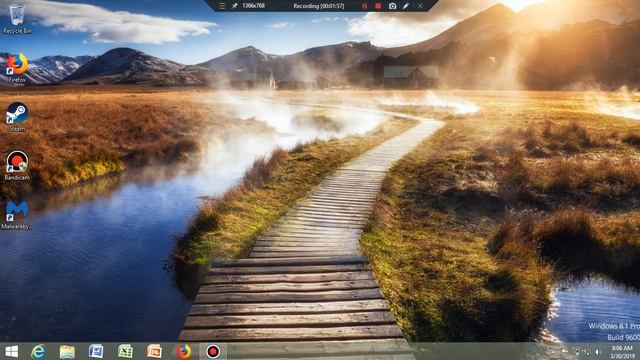Viewport: 640px width, 360px height.
Task: Select the Firefox desktop shortcut
Action: click(17, 68)
